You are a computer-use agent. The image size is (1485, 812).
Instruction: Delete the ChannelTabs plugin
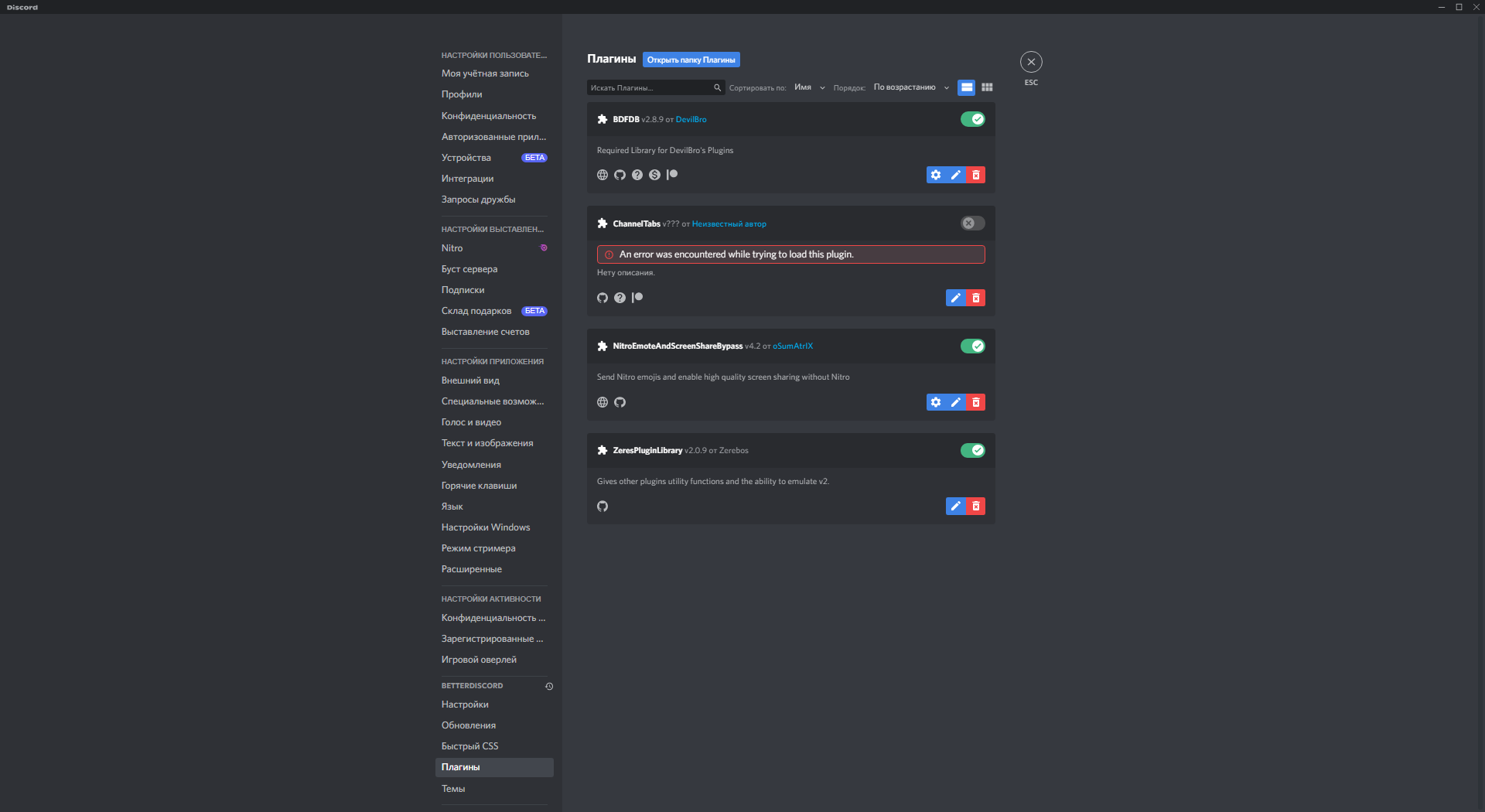976,298
